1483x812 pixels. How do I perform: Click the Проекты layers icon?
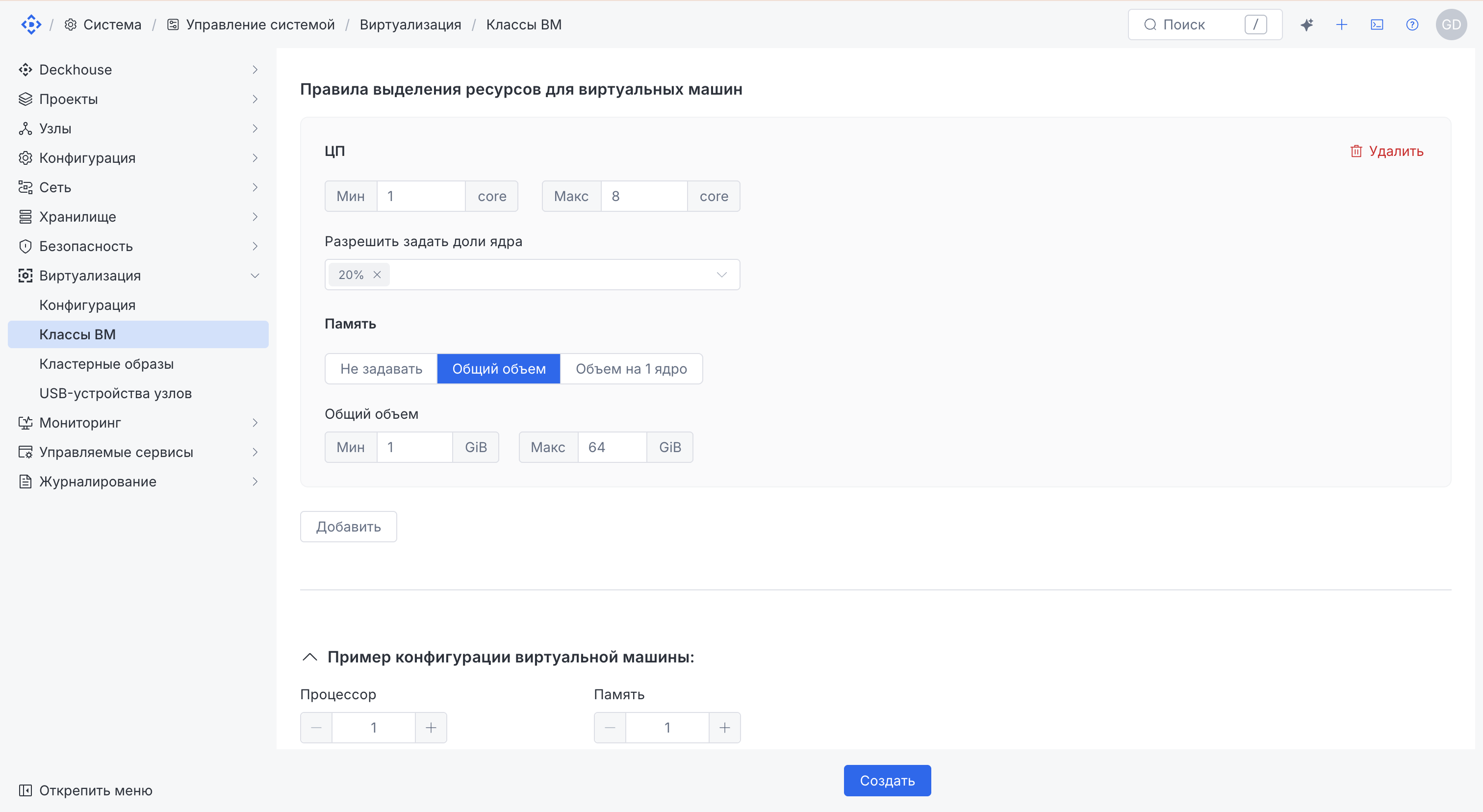[x=26, y=99]
